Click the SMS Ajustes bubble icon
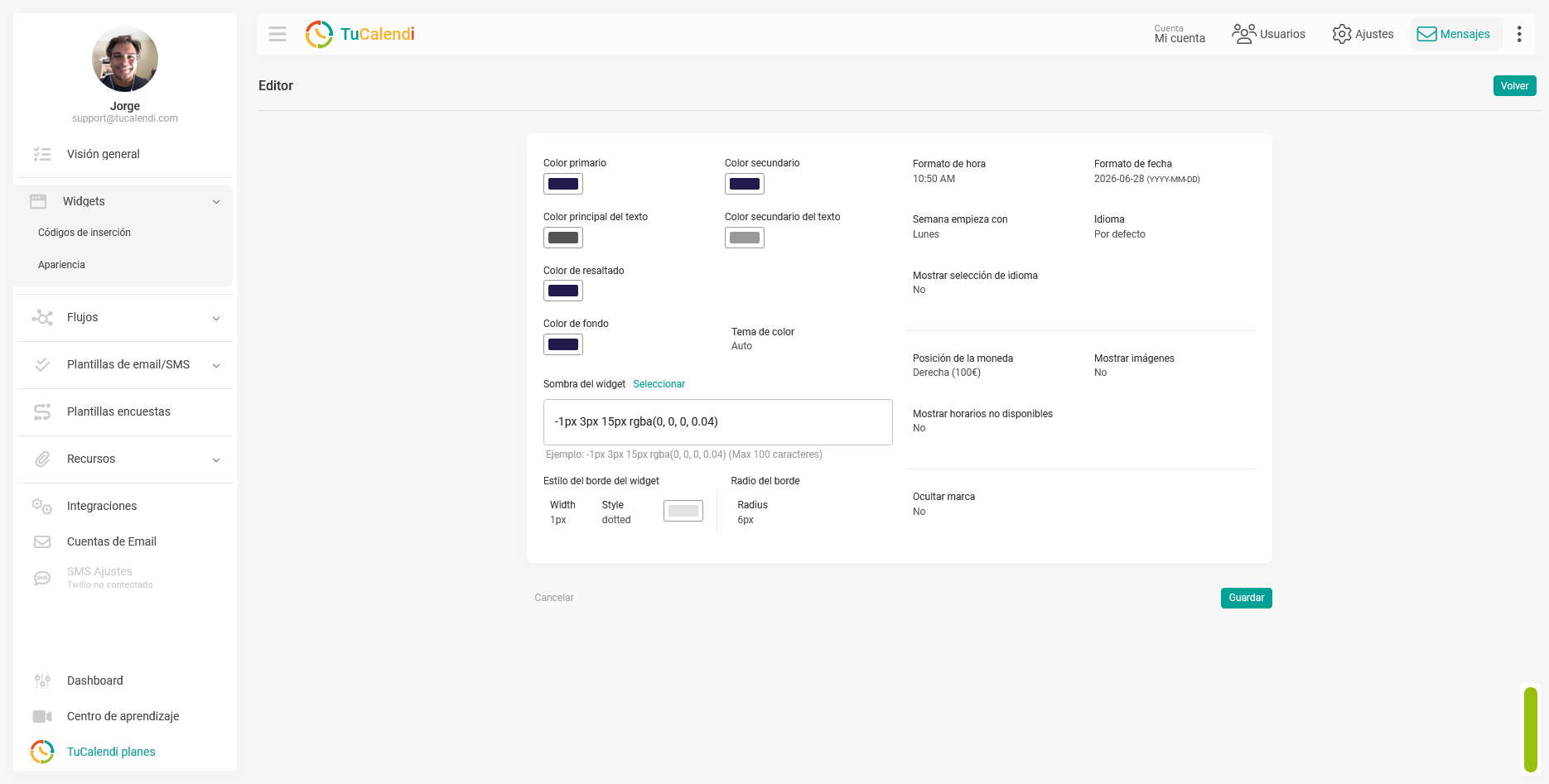The width and height of the screenshot is (1549, 784). [42, 578]
